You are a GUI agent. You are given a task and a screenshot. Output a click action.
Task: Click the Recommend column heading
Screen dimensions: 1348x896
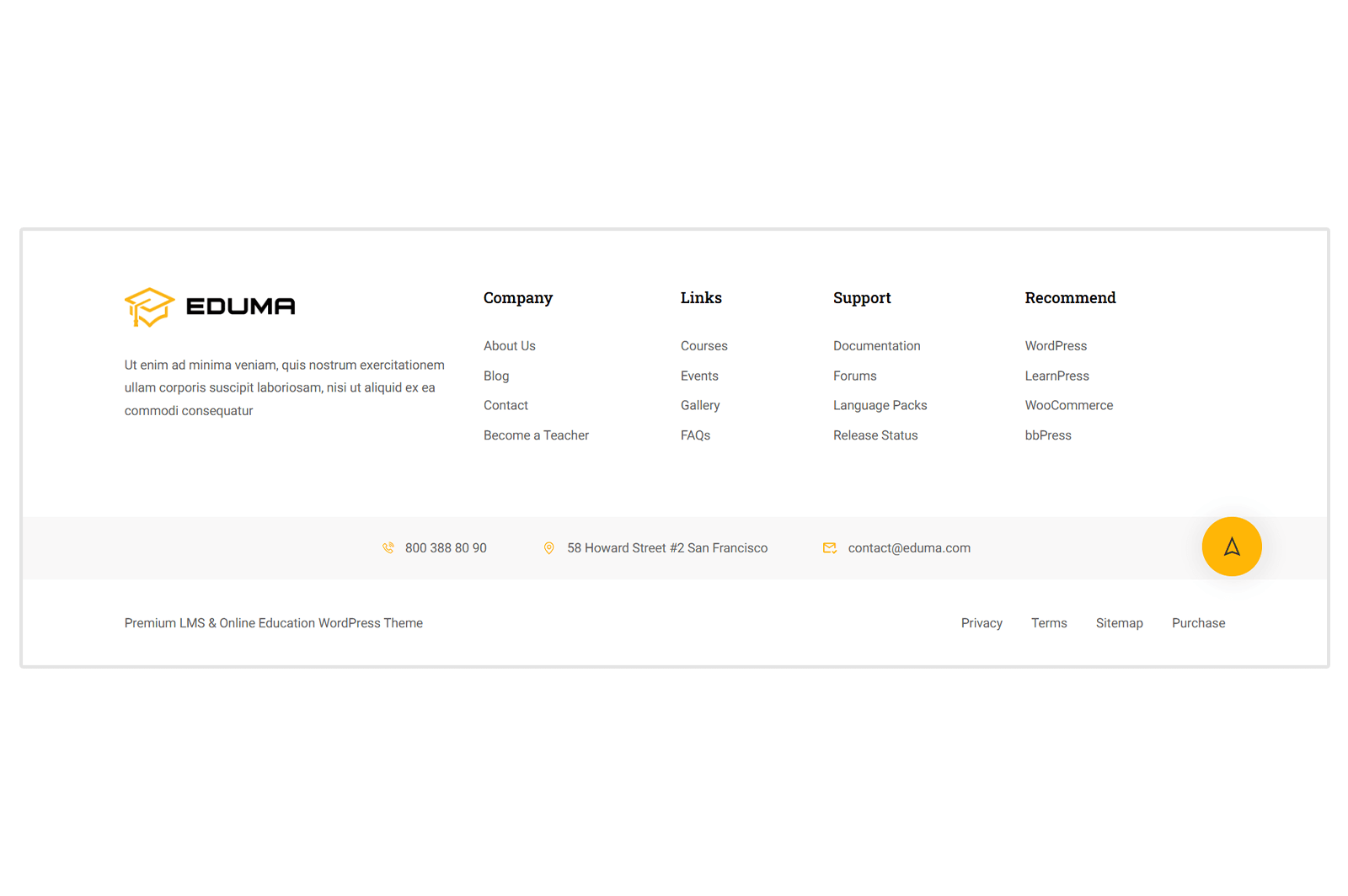1070,298
